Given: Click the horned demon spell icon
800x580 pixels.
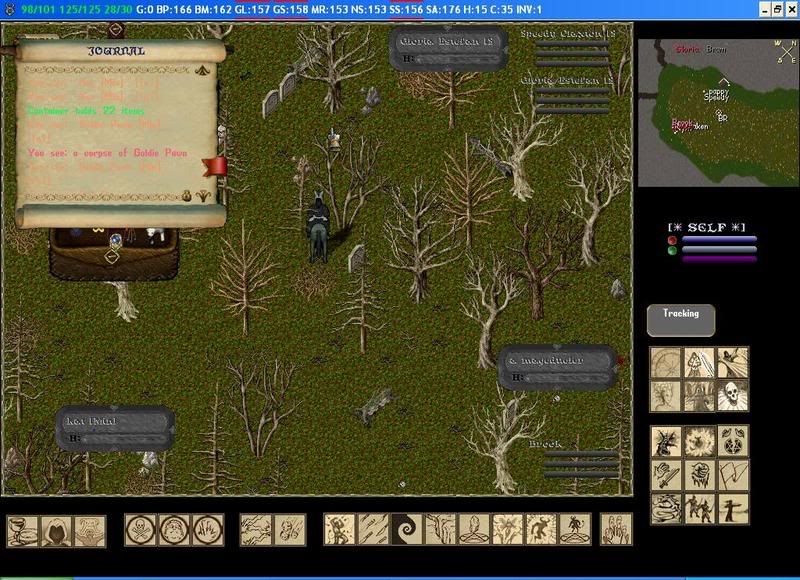Looking at the screenshot, I should pos(541,529).
